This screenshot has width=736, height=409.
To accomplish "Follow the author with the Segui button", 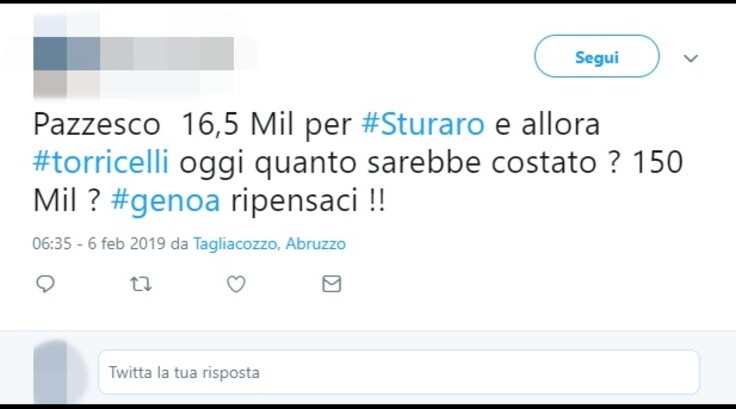I will click(597, 56).
